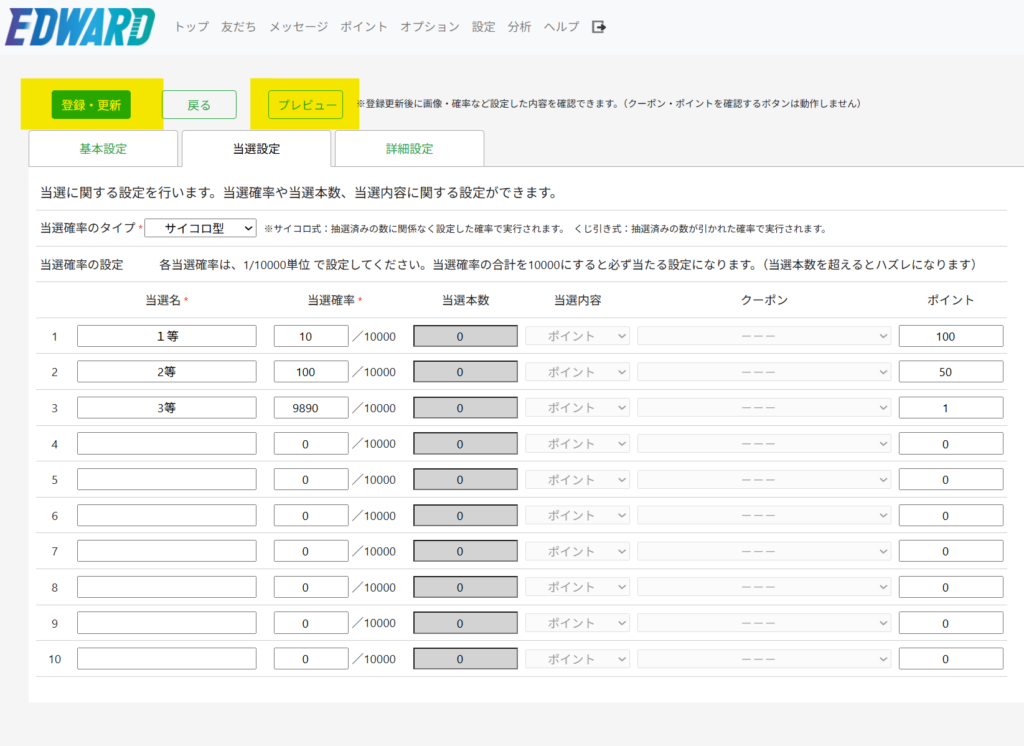This screenshot has height=746, width=1024.
Task: Click the empty 当選名 field in row 4
Action: coord(167,444)
